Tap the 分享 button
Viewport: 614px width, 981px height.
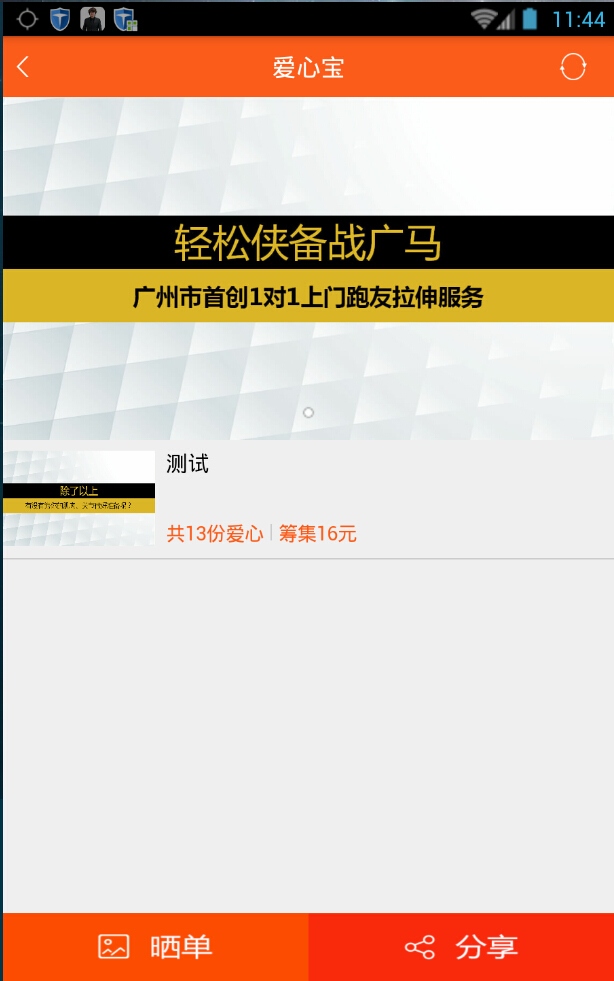pyautogui.click(x=461, y=947)
